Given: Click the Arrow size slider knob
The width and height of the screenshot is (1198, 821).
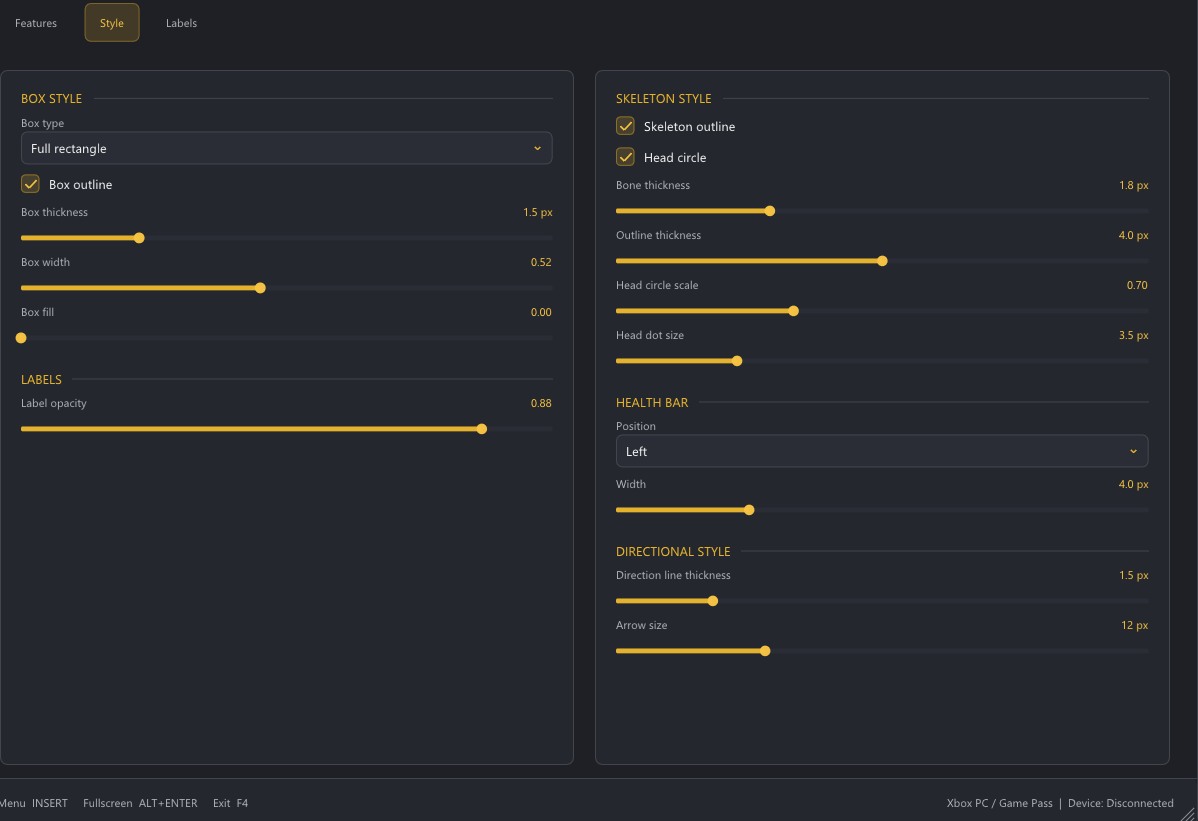Looking at the screenshot, I should [x=765, y=651].
